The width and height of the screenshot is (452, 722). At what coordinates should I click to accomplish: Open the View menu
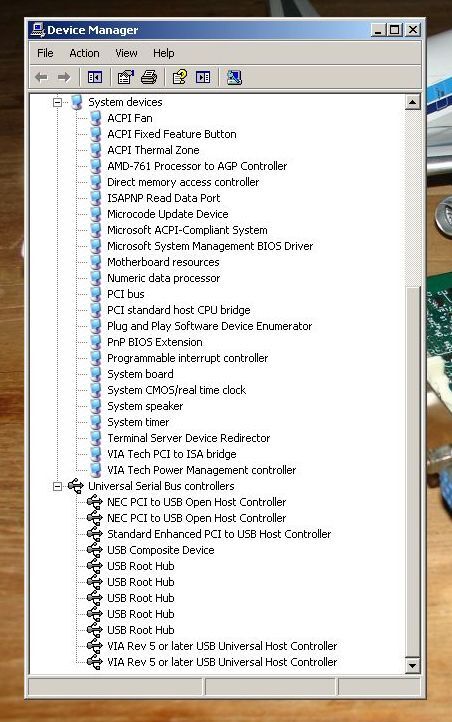(126, 53)
